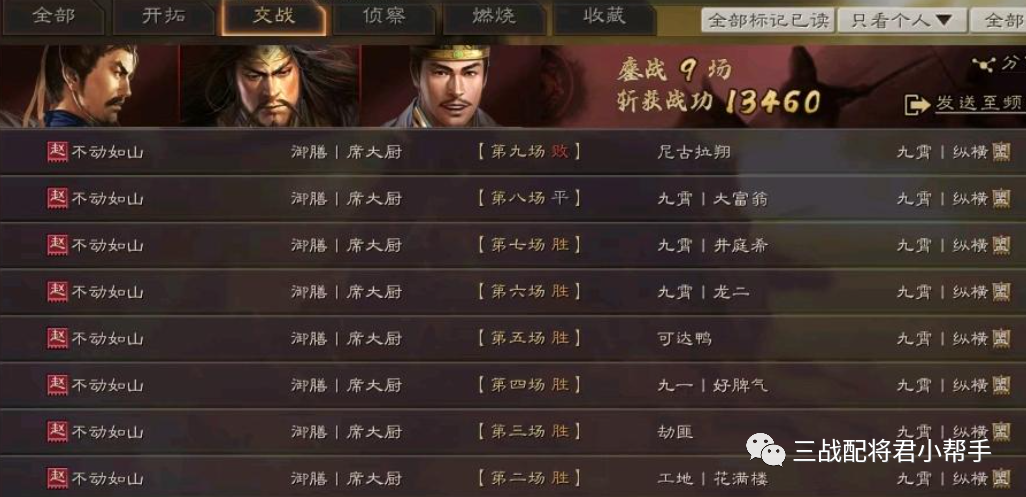Click the share icon at banner right

[984, 64]
